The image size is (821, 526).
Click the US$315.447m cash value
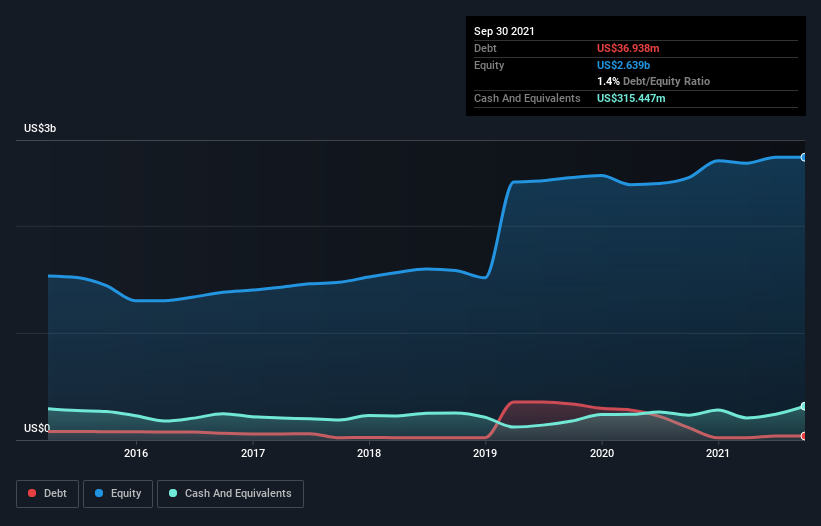(x=631, y=98)
